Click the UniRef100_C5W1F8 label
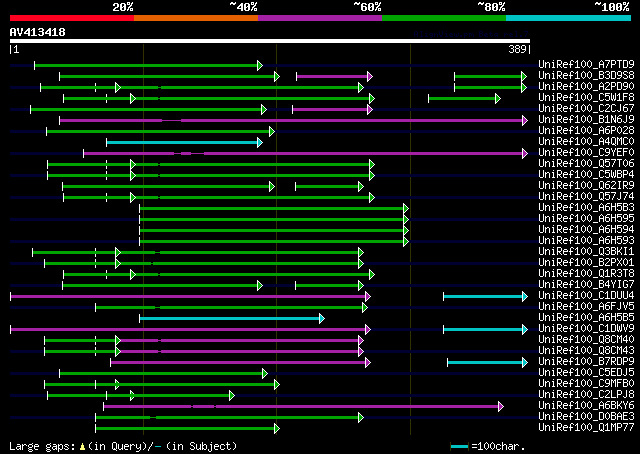 click(586, 97)
